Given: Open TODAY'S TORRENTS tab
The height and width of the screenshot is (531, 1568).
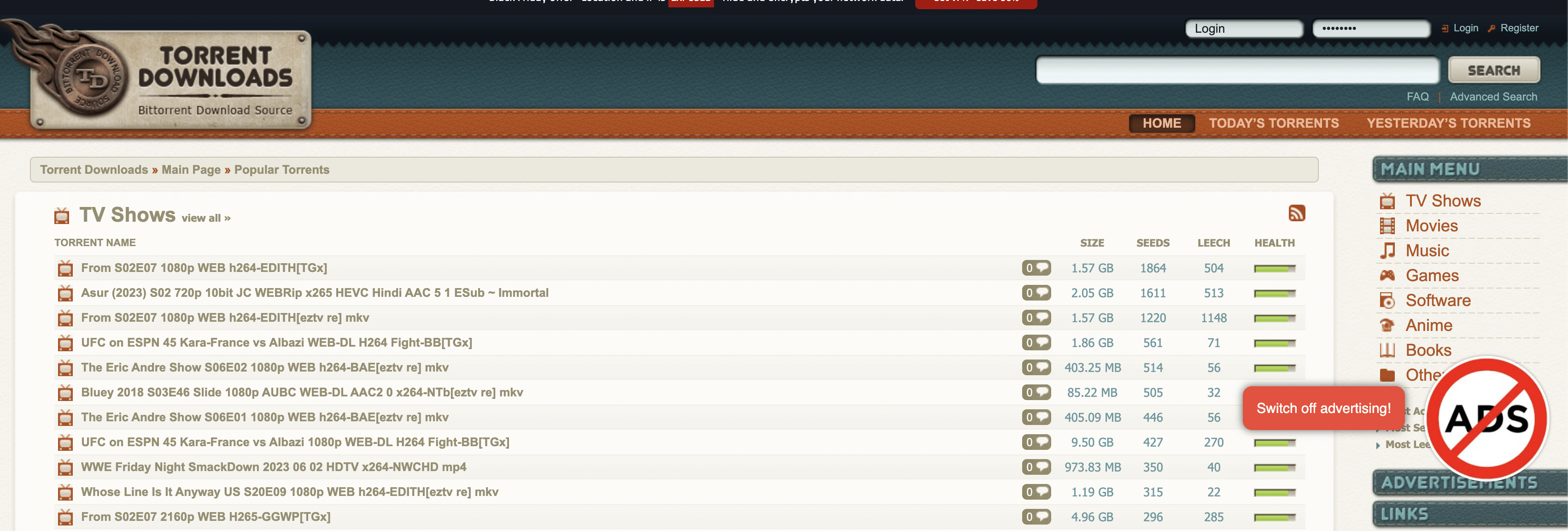Looking at the screenshot, I should pyautogui.click(x=1273, y=123).
